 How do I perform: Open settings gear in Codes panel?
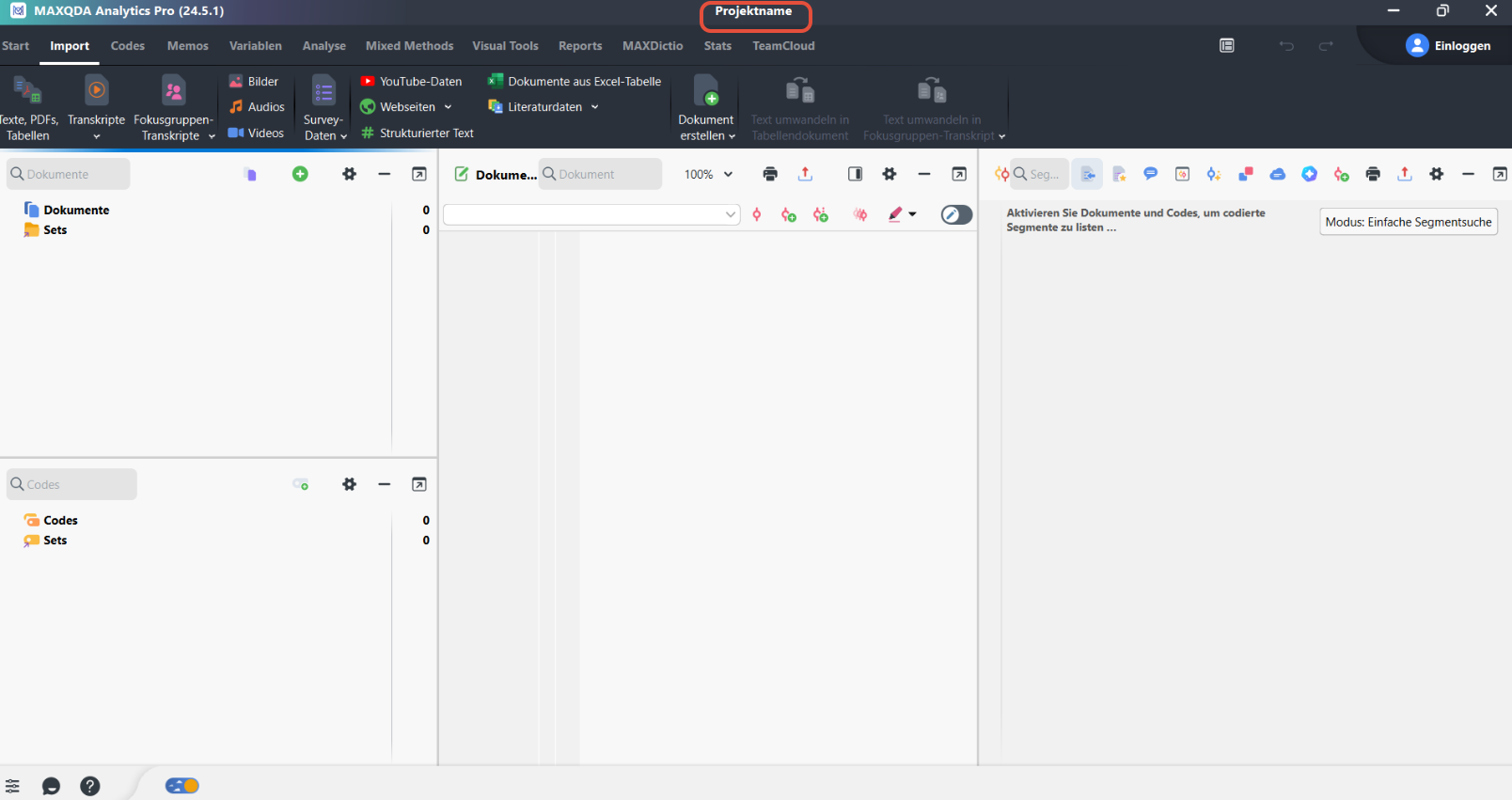(350, 484)
